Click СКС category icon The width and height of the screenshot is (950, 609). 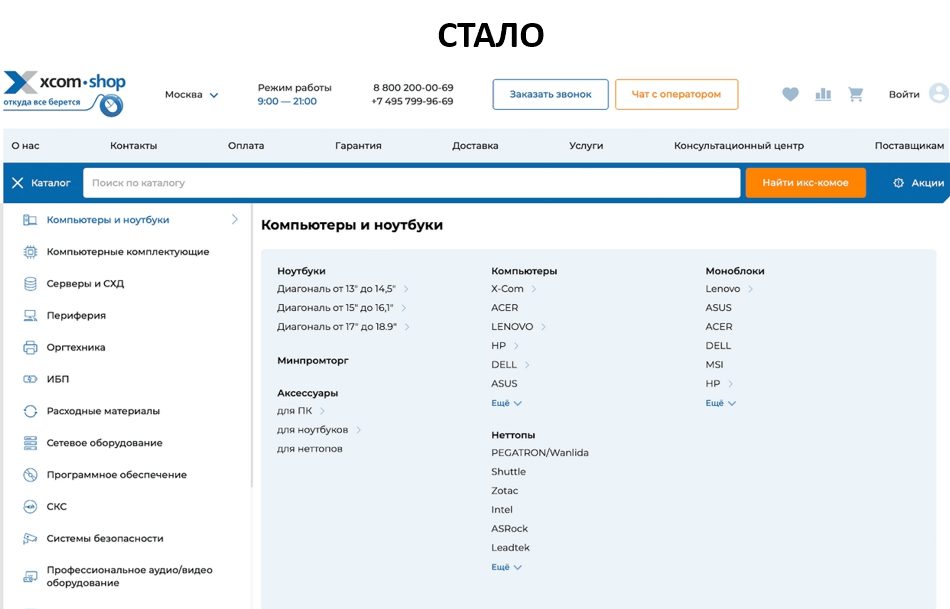coord(30,507)
